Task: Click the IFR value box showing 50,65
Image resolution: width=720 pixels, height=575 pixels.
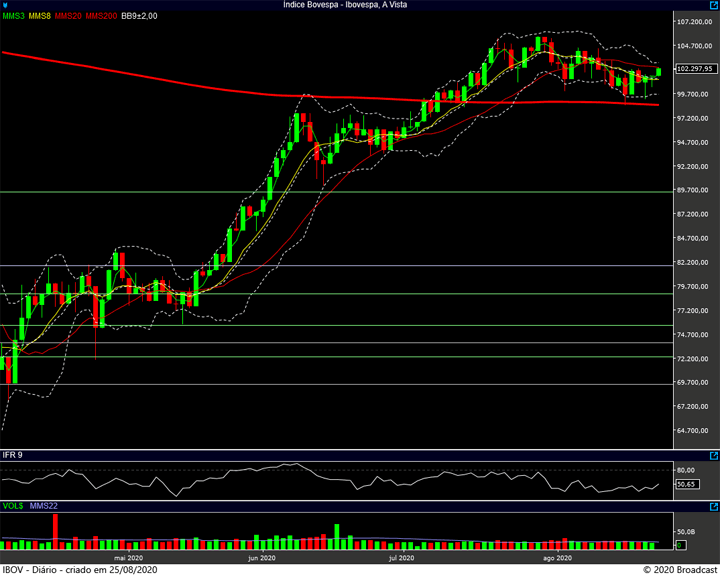Action: click(x=686, y=484)
